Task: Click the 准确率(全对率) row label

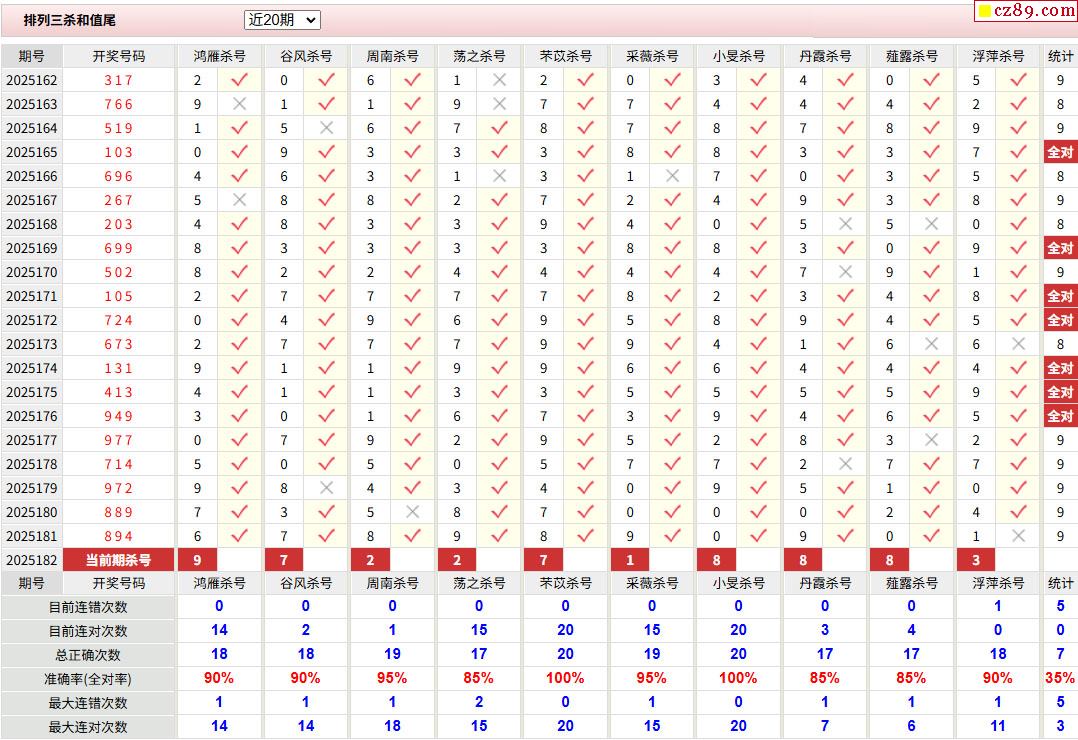Action: (x=88, y=679)
